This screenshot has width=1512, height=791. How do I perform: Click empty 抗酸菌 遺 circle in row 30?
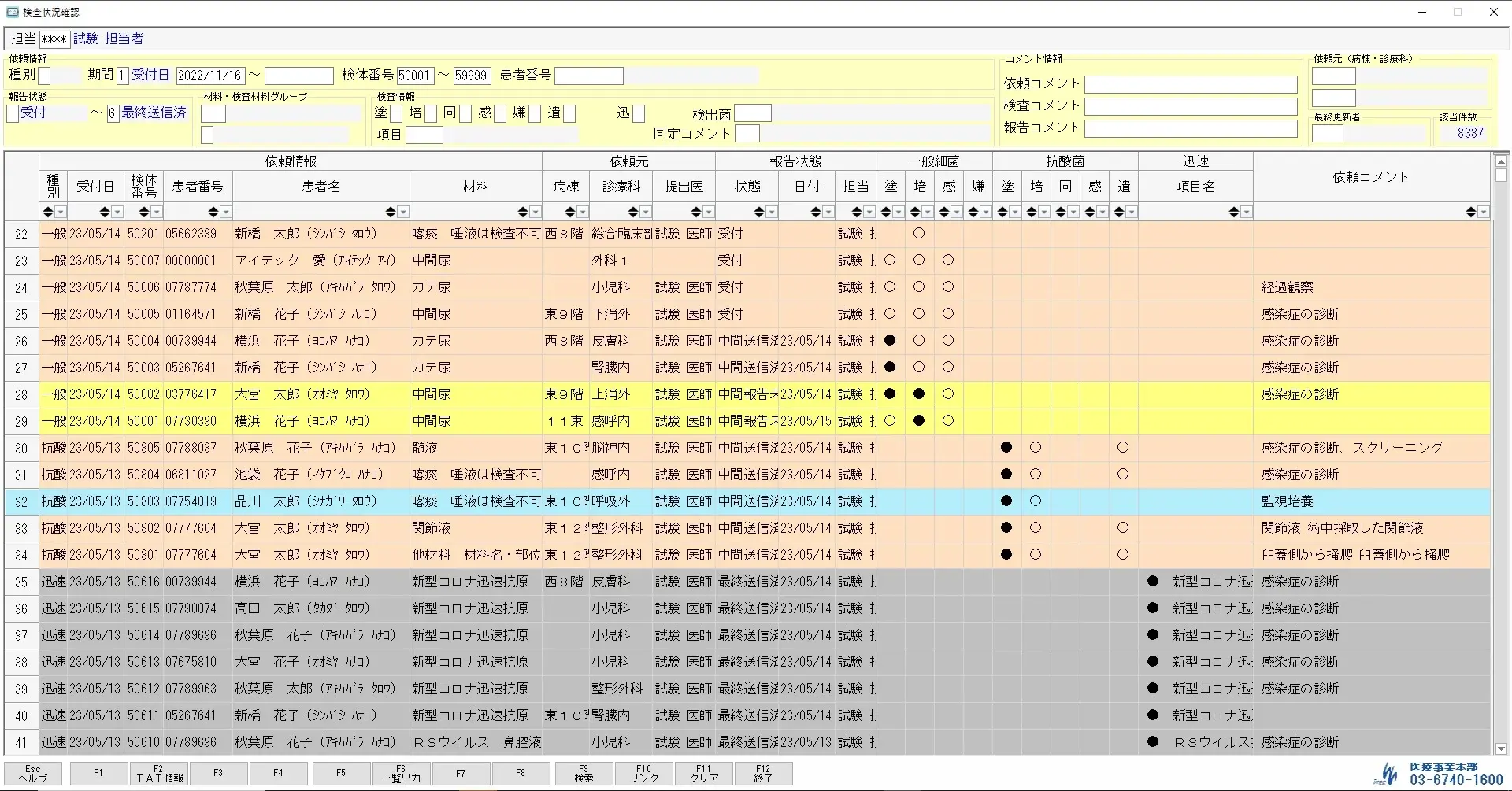1123,448
